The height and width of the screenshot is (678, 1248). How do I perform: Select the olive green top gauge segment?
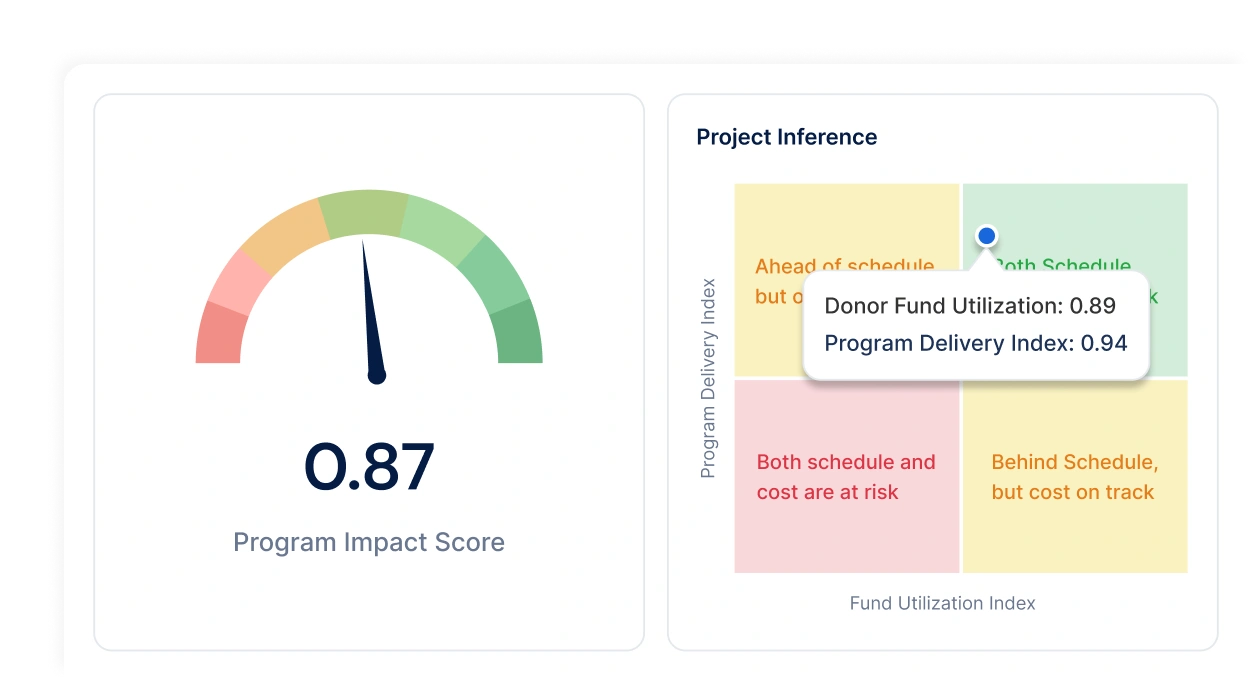tap(364, 212)
